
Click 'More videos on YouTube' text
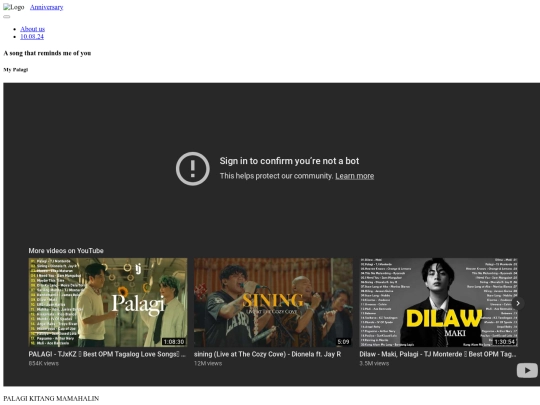(x=66, y=251)
